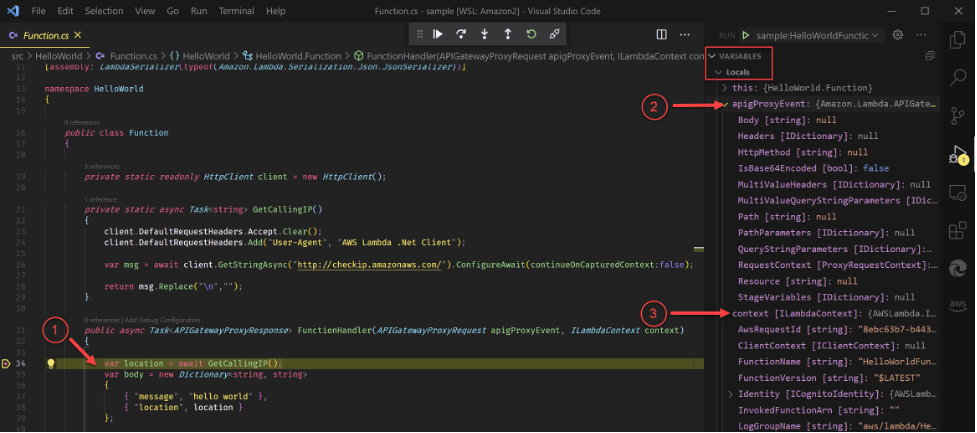The image size is (977, 433).
Task: Open the Edit menu
Action: point(65,11)
